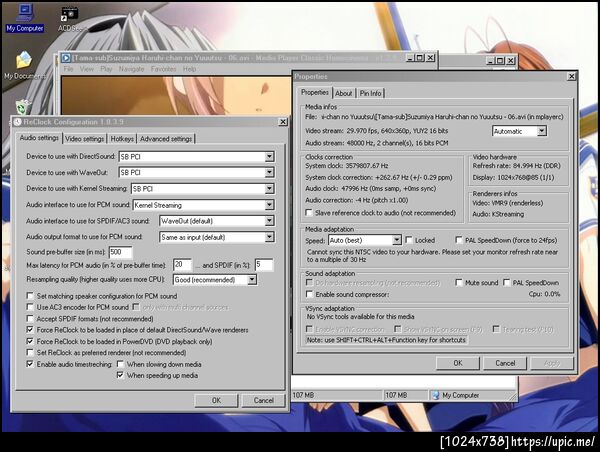This screenshot has height=452, width=600.
Task: Enable sound compressor checkbox
Action: [309, 294]
